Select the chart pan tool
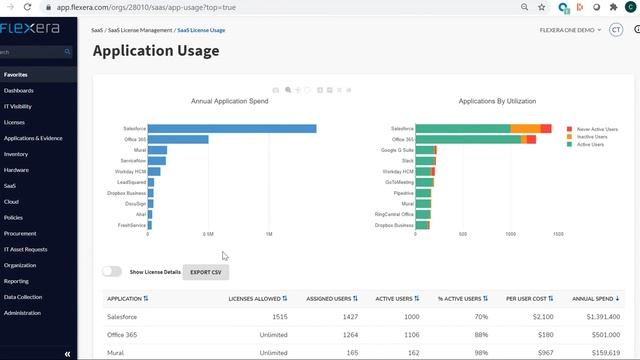The image size is (640, 360). click(298, 90)
